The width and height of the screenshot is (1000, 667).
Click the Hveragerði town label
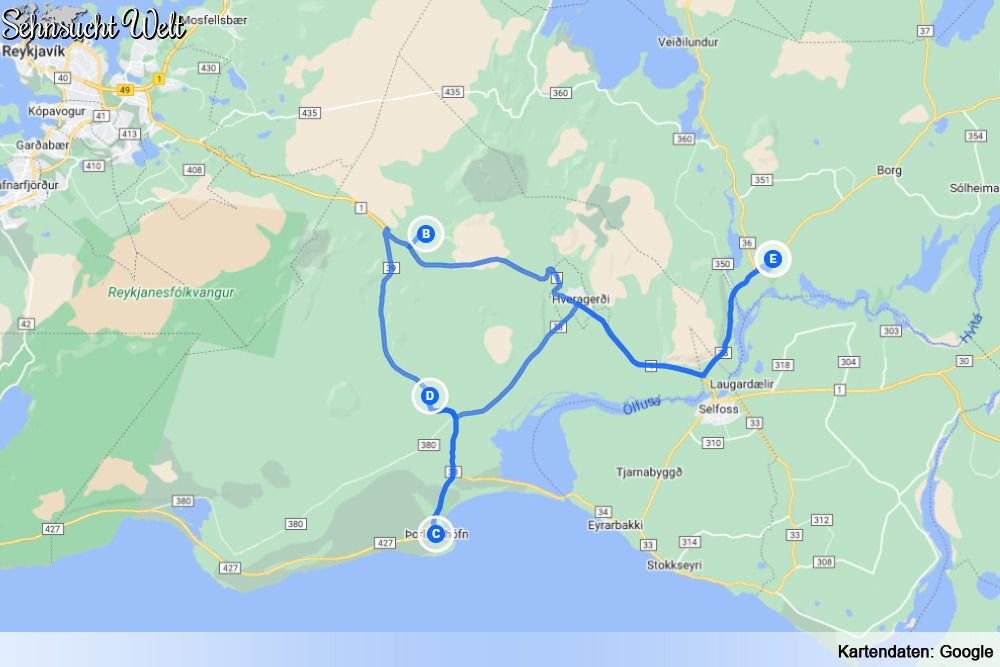click(x=580, y=299)
